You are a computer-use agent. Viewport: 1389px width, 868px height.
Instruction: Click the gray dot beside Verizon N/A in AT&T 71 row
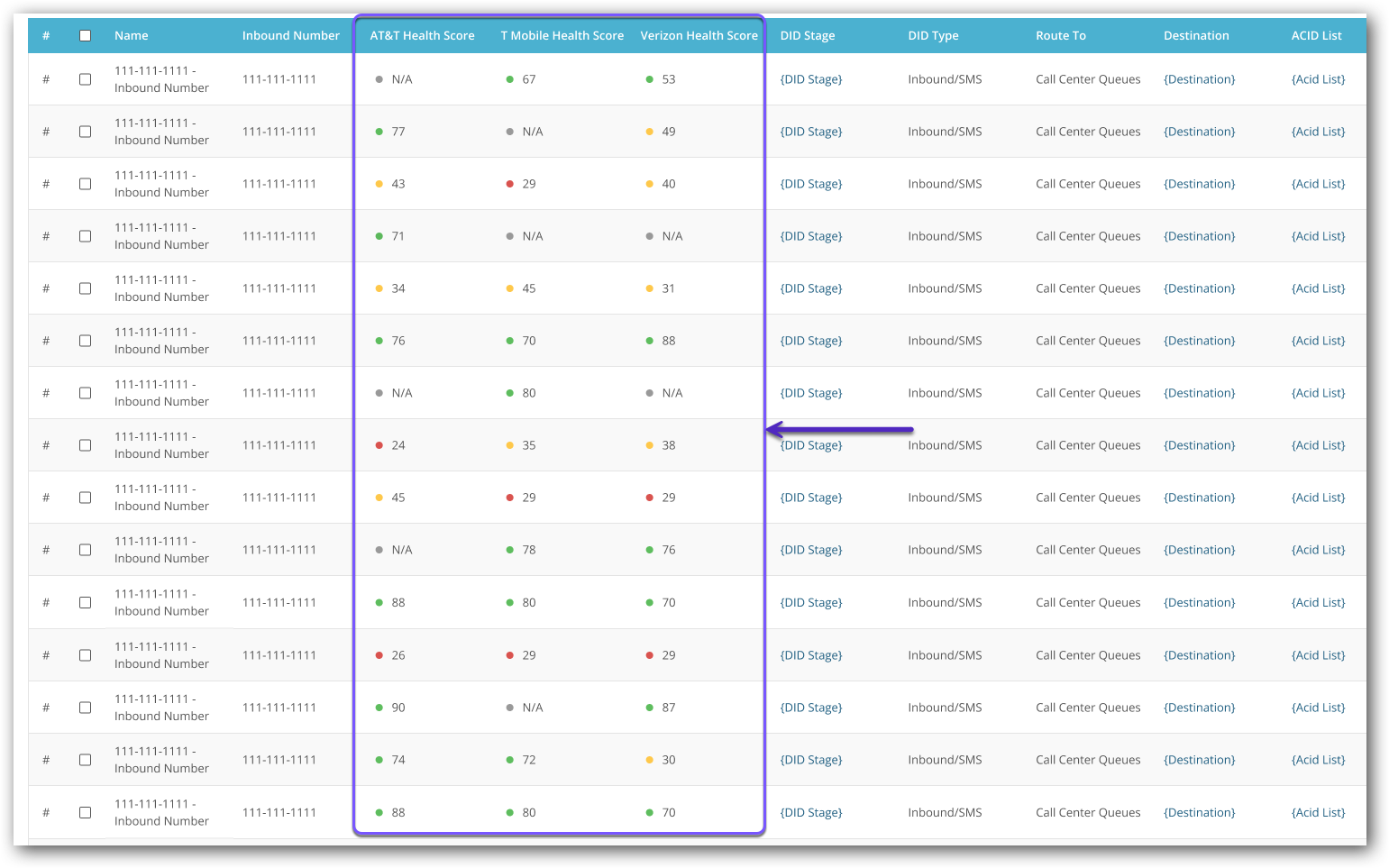[x=649, y=236]
